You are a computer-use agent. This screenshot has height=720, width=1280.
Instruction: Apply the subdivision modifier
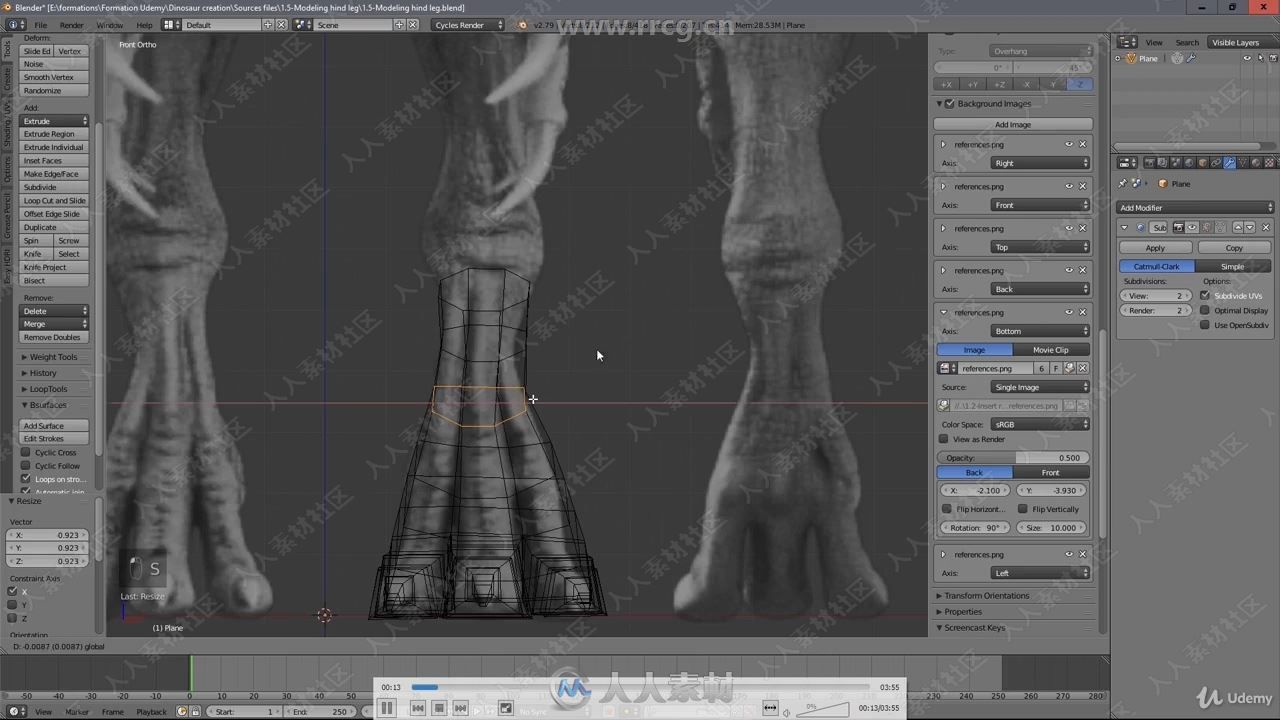click(x=1155, y=247)
